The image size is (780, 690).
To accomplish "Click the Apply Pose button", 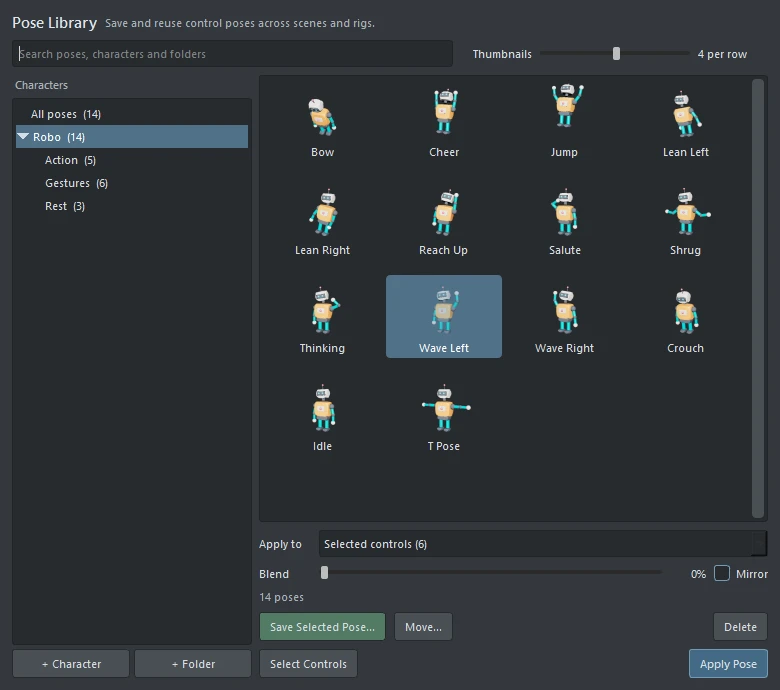I will coord(728,664).
